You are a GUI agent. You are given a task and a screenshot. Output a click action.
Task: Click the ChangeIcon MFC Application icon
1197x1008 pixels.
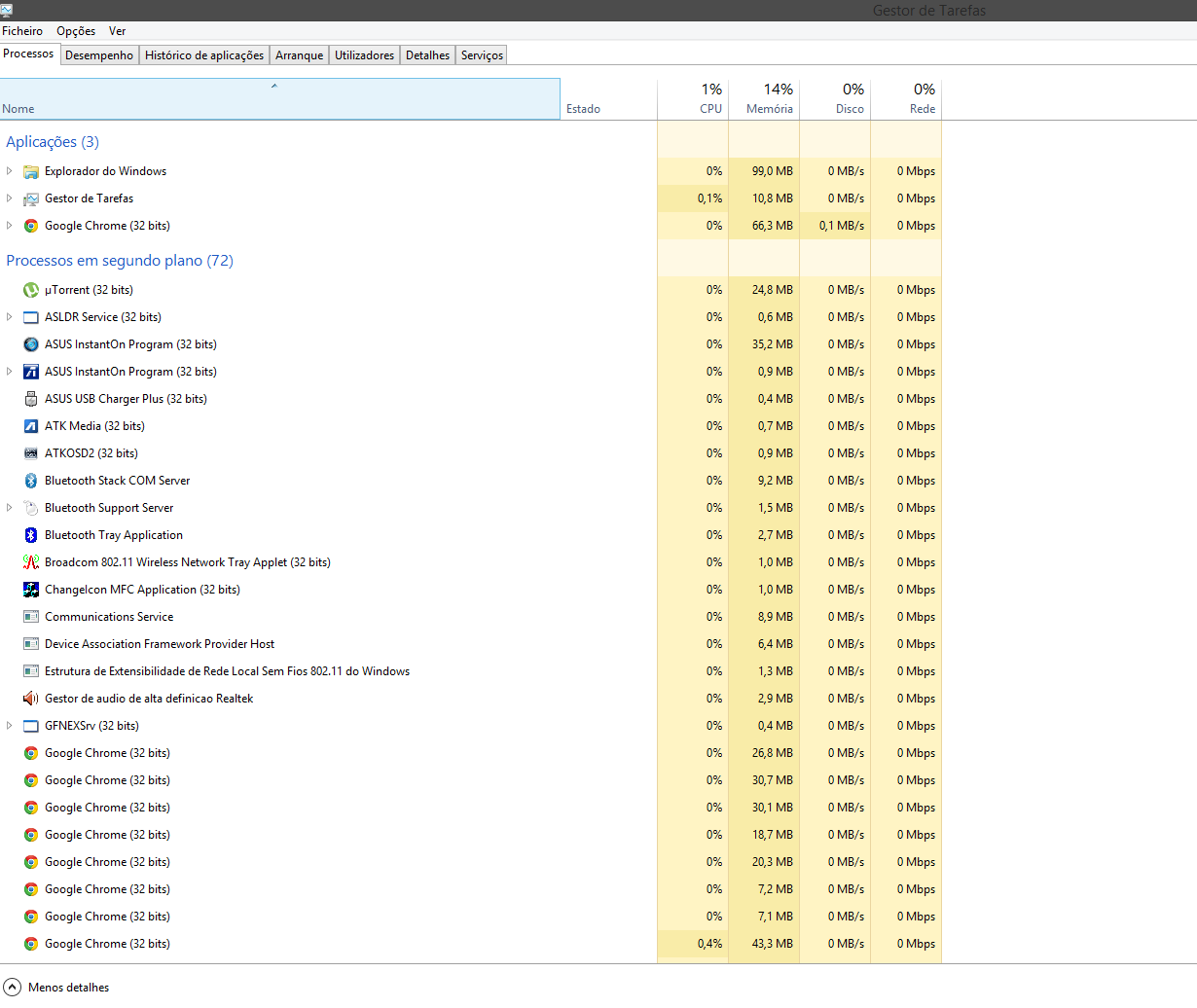coord(31,590)
